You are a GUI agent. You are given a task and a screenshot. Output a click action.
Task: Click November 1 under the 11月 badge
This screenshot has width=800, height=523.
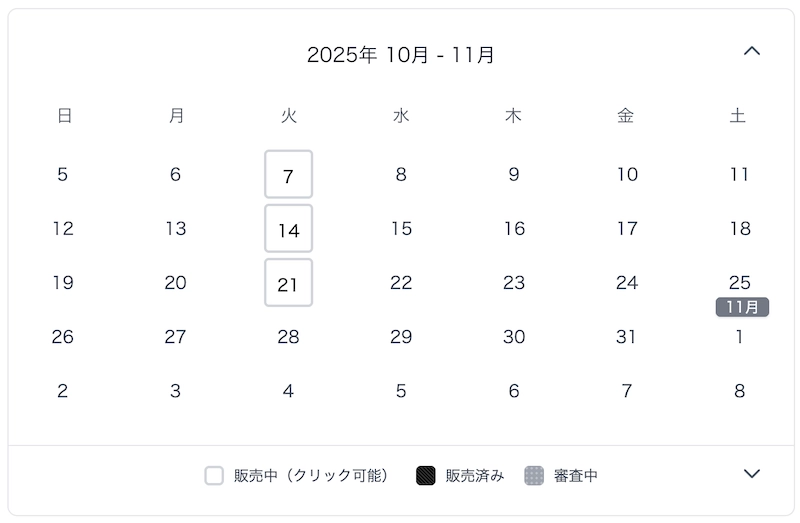[739, 337]
